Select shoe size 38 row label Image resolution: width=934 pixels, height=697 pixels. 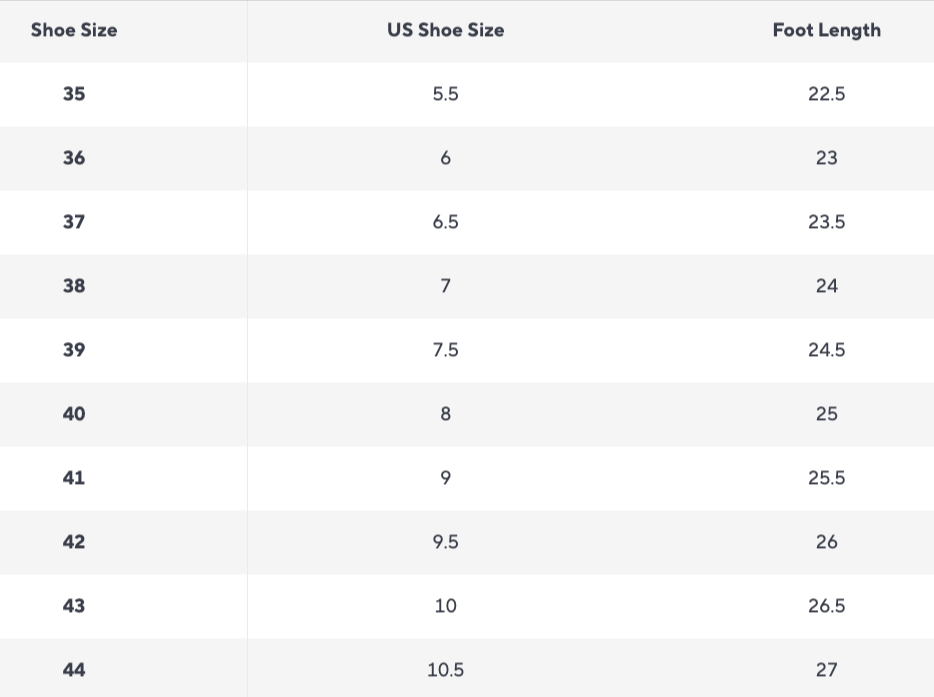pos(74,286)
